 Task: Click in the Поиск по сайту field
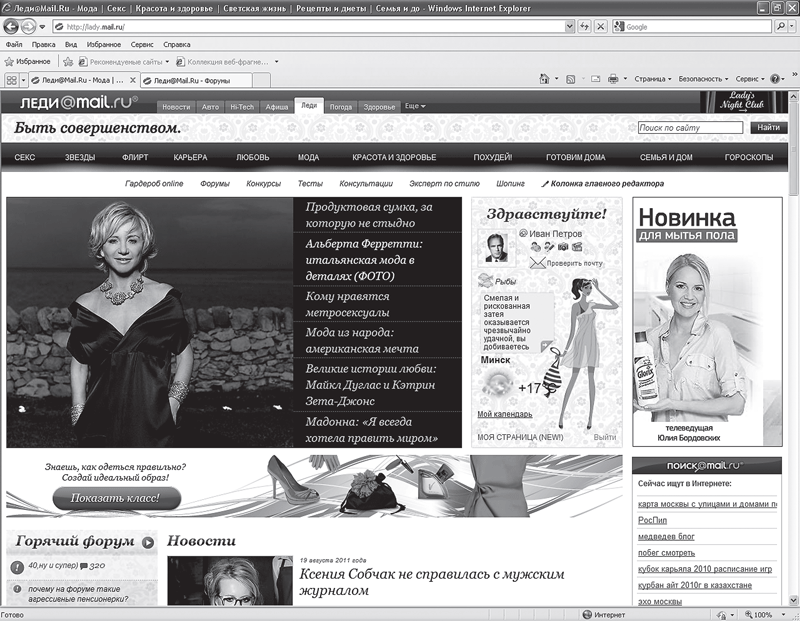tap(690, 128)
